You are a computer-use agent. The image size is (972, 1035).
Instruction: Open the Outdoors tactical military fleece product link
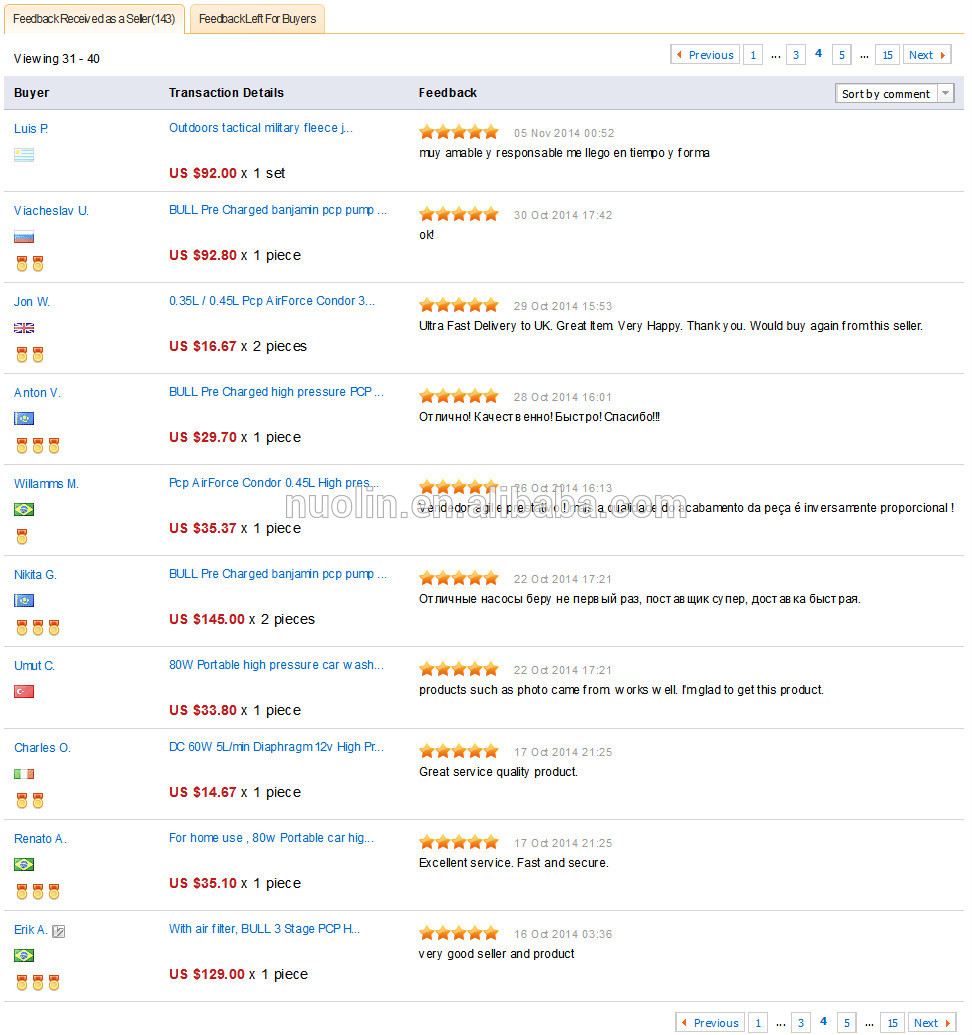260,128
